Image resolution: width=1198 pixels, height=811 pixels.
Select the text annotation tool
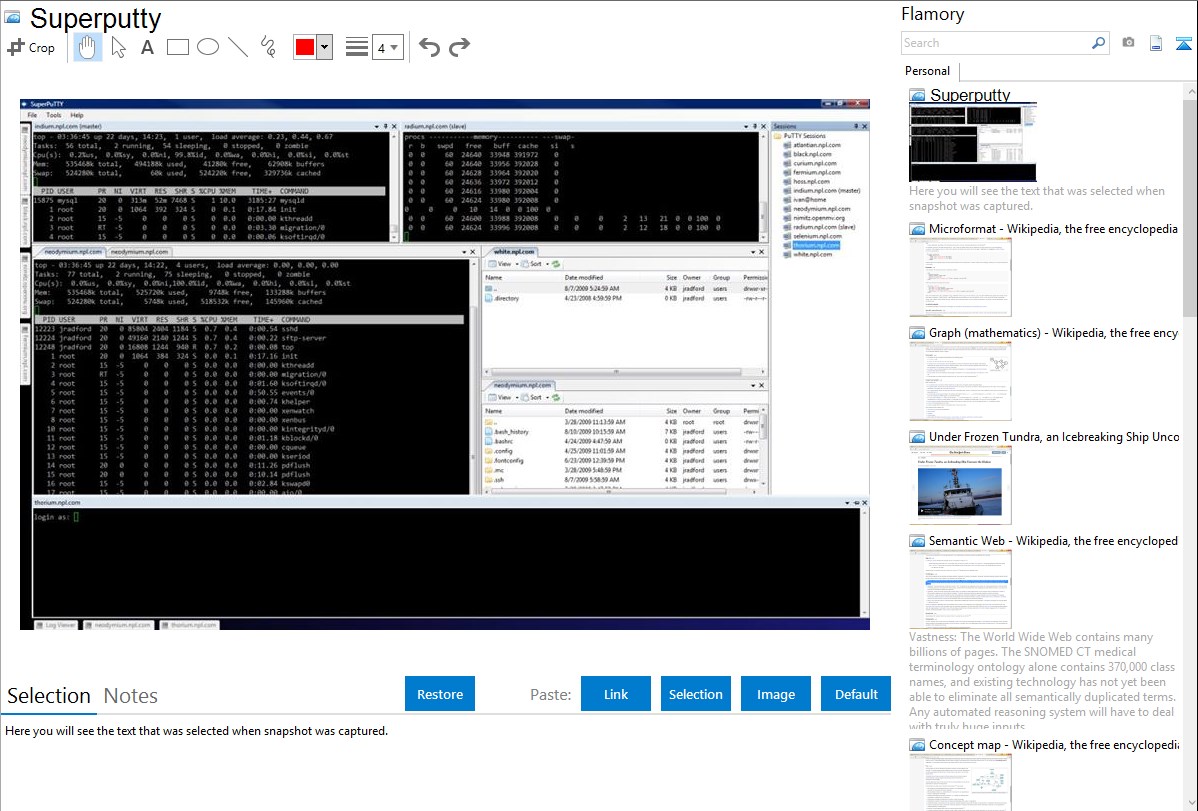(147, 47)
